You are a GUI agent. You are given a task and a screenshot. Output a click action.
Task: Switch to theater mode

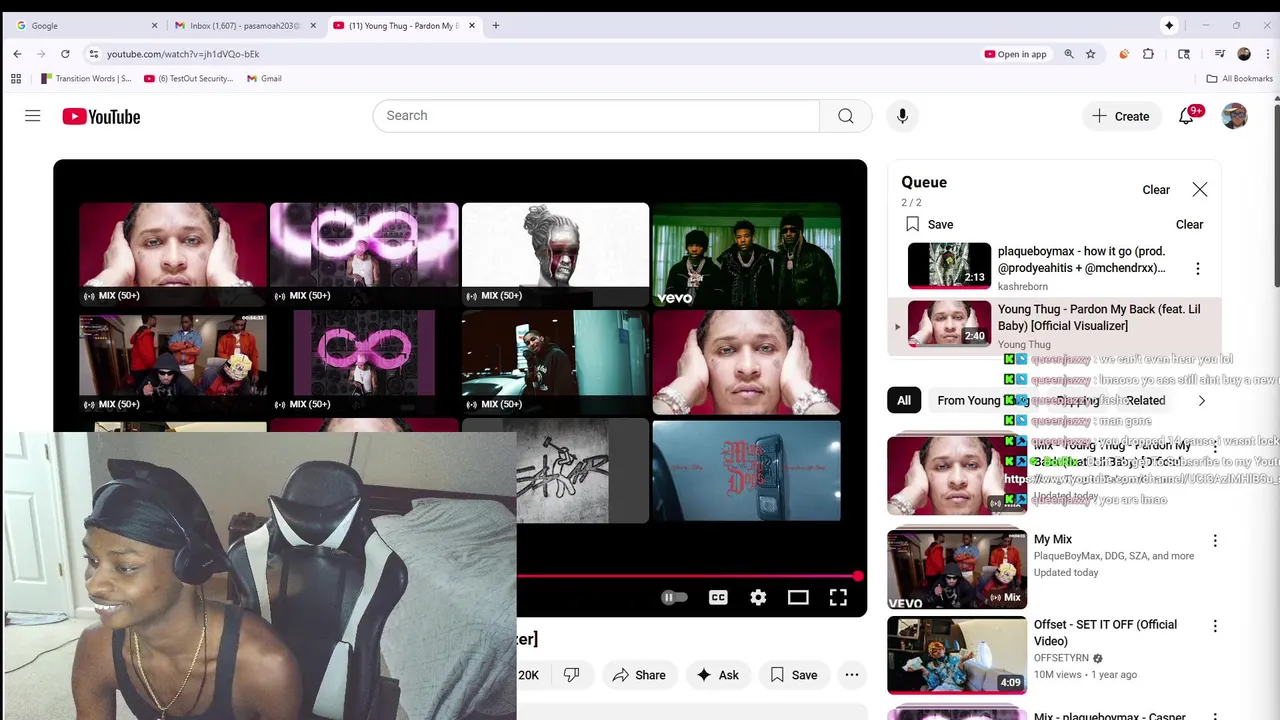click(798, 597)
